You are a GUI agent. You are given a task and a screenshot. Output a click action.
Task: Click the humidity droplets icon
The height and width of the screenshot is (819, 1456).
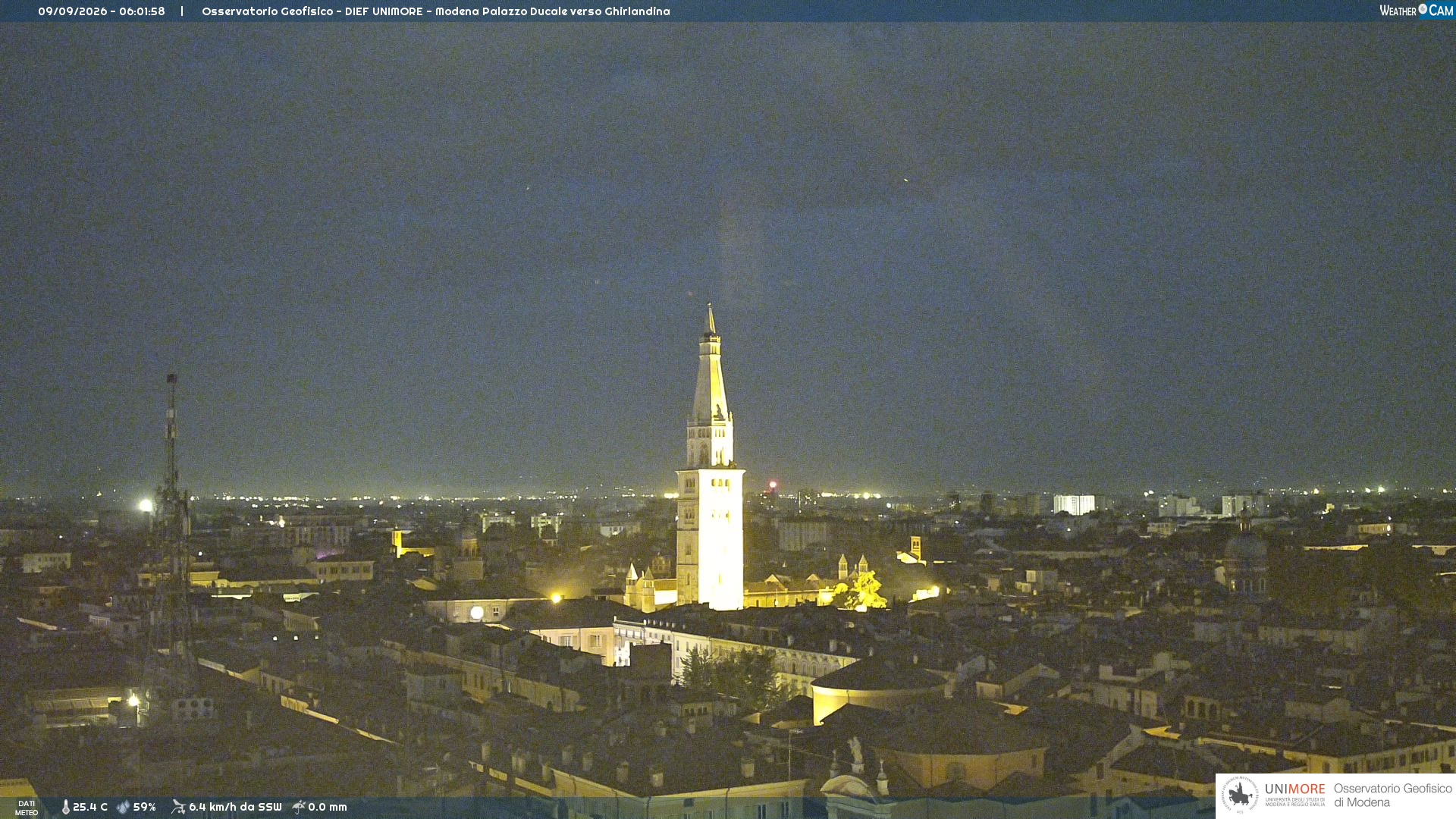point(123,807)
